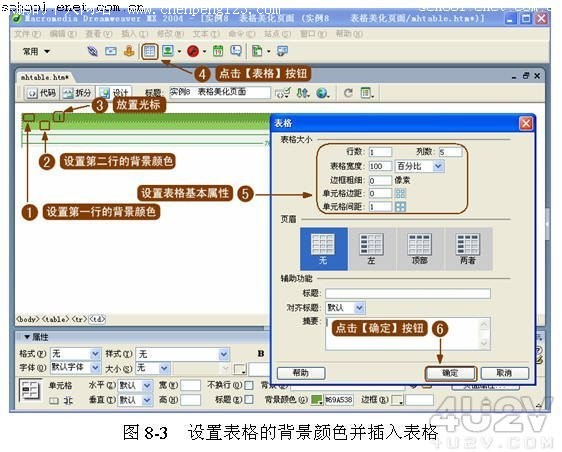Open the 查看 menu
This screenshot has width=562, height=452.
click(x=99, y=34)
